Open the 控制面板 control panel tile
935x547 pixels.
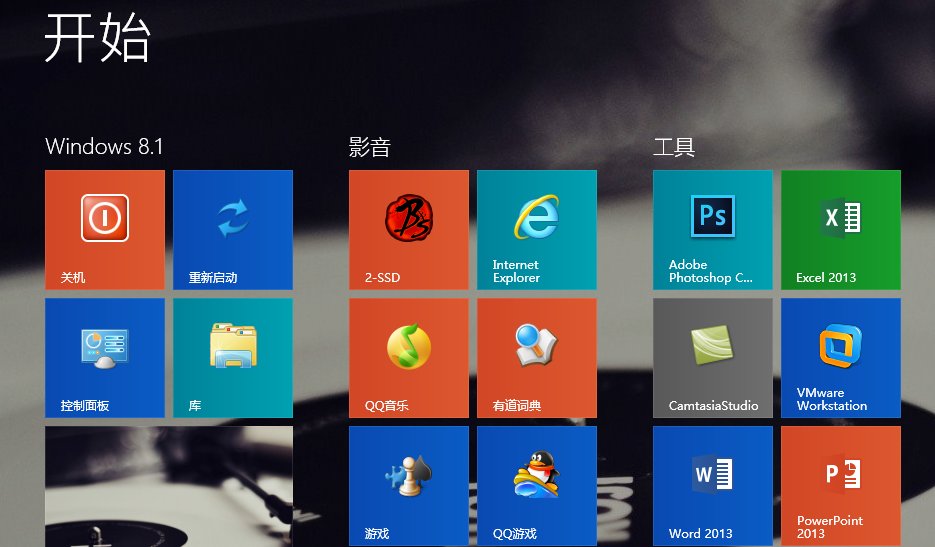(105, 358)
